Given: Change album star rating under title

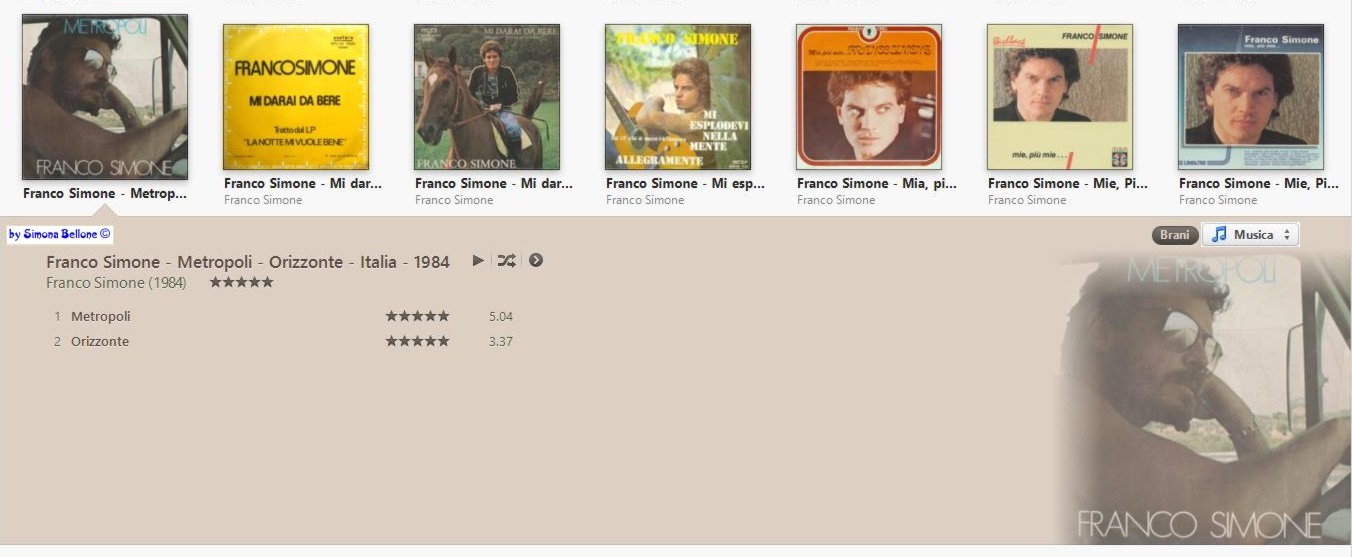Looking at the screenshot, I should click(241, 282).
